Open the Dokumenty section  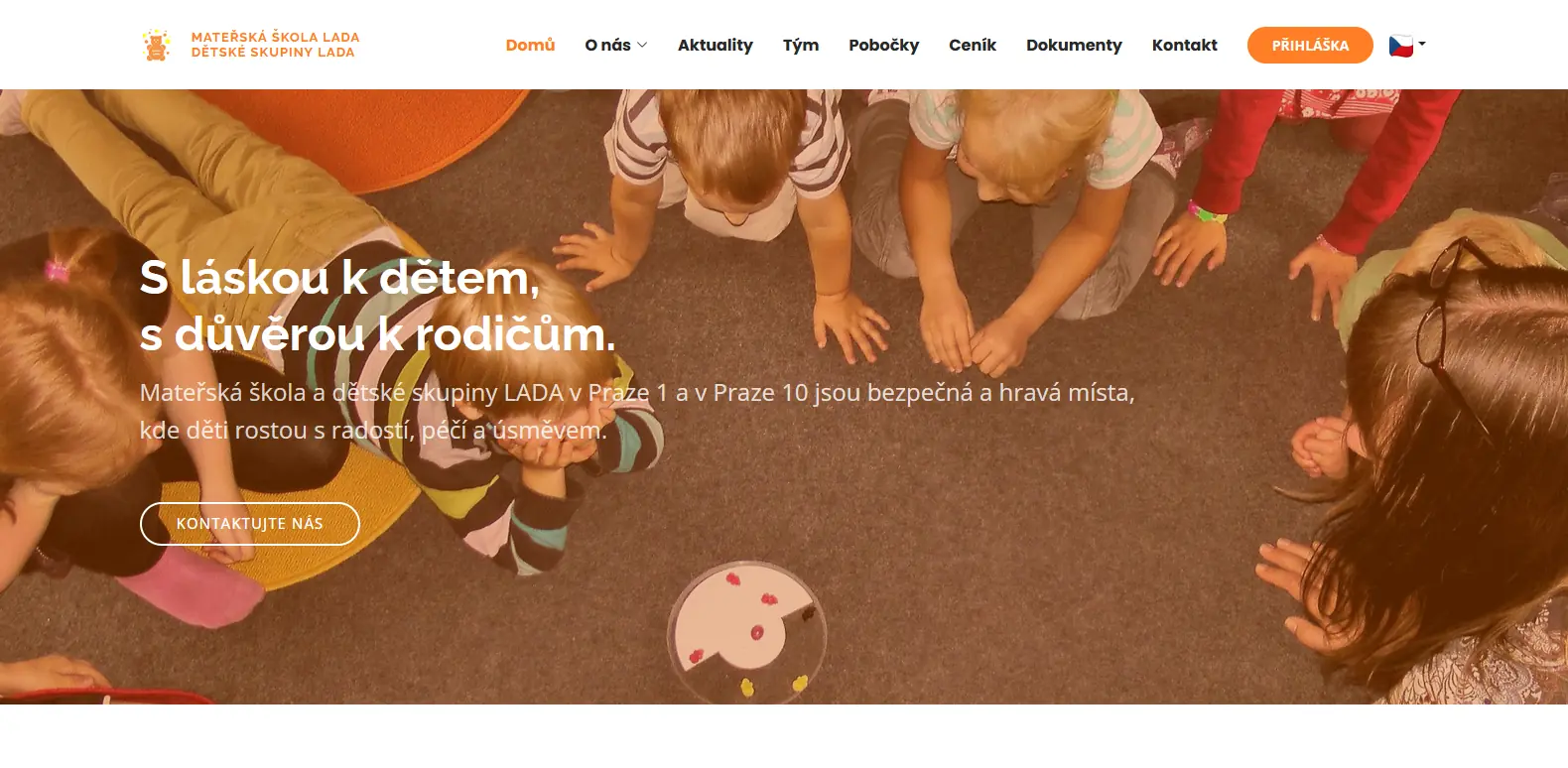point(1074,45)
